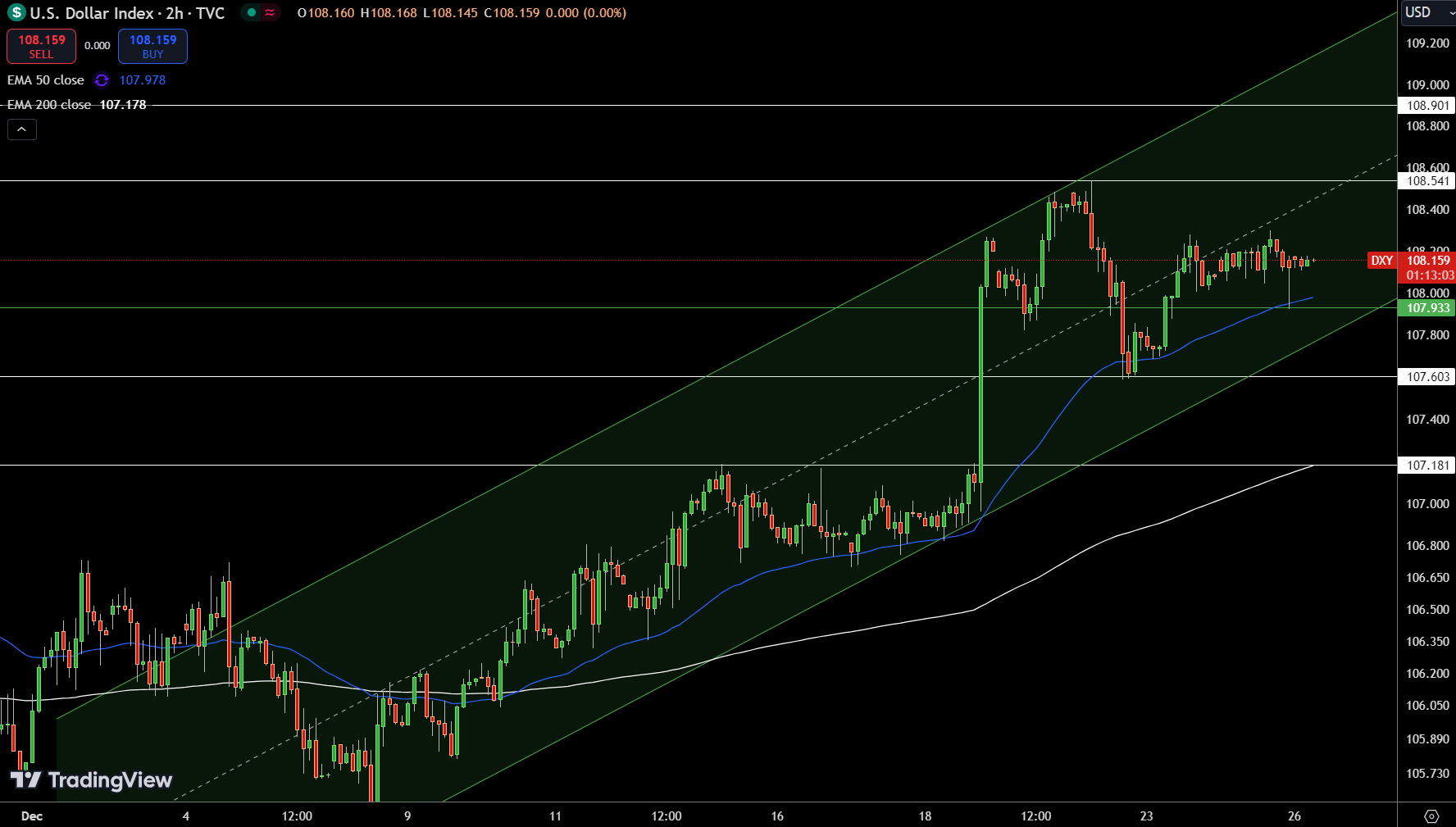Viewport: 1456px width, 827px height.
Task: Open chart settings gear icon
Action: tap(1431, 816)
